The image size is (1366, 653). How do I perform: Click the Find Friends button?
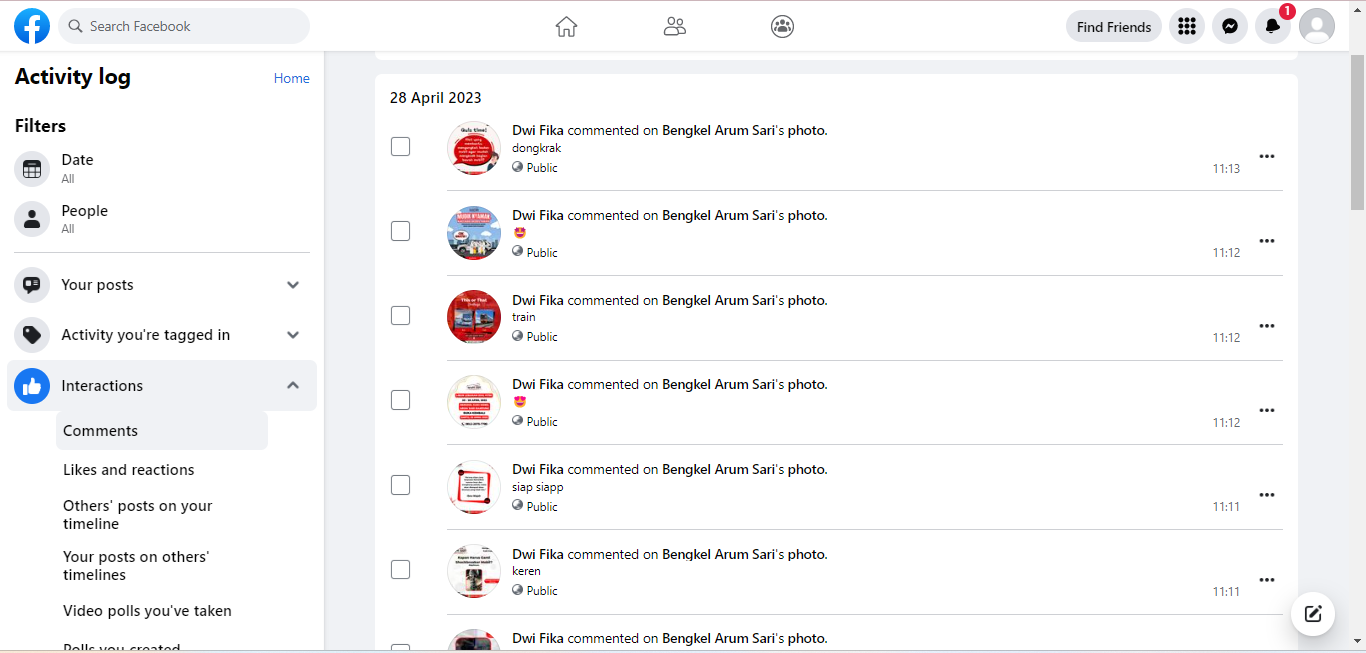tap(1114, 27)
